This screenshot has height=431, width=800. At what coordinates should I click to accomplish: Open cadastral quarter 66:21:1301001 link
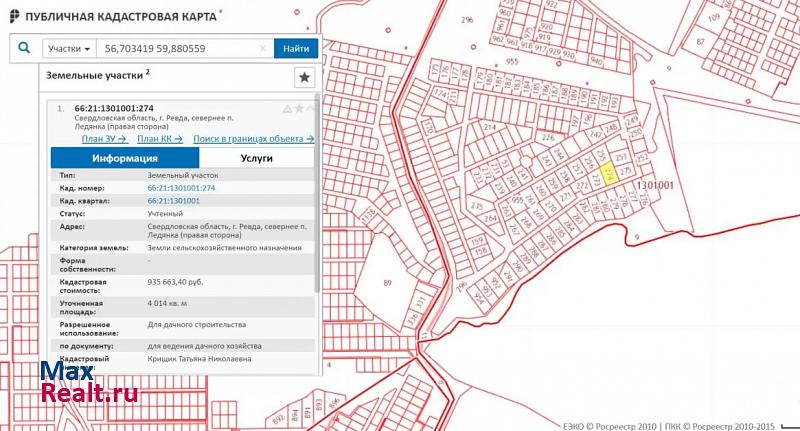pyautogui.click(x=173, y=200)
